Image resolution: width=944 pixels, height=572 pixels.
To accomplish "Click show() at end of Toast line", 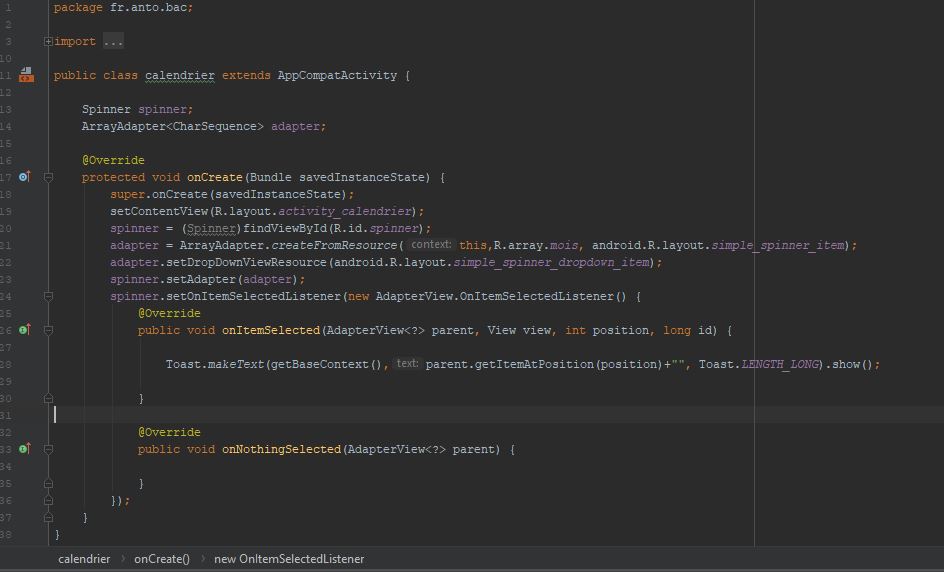I will coord(852,364).
